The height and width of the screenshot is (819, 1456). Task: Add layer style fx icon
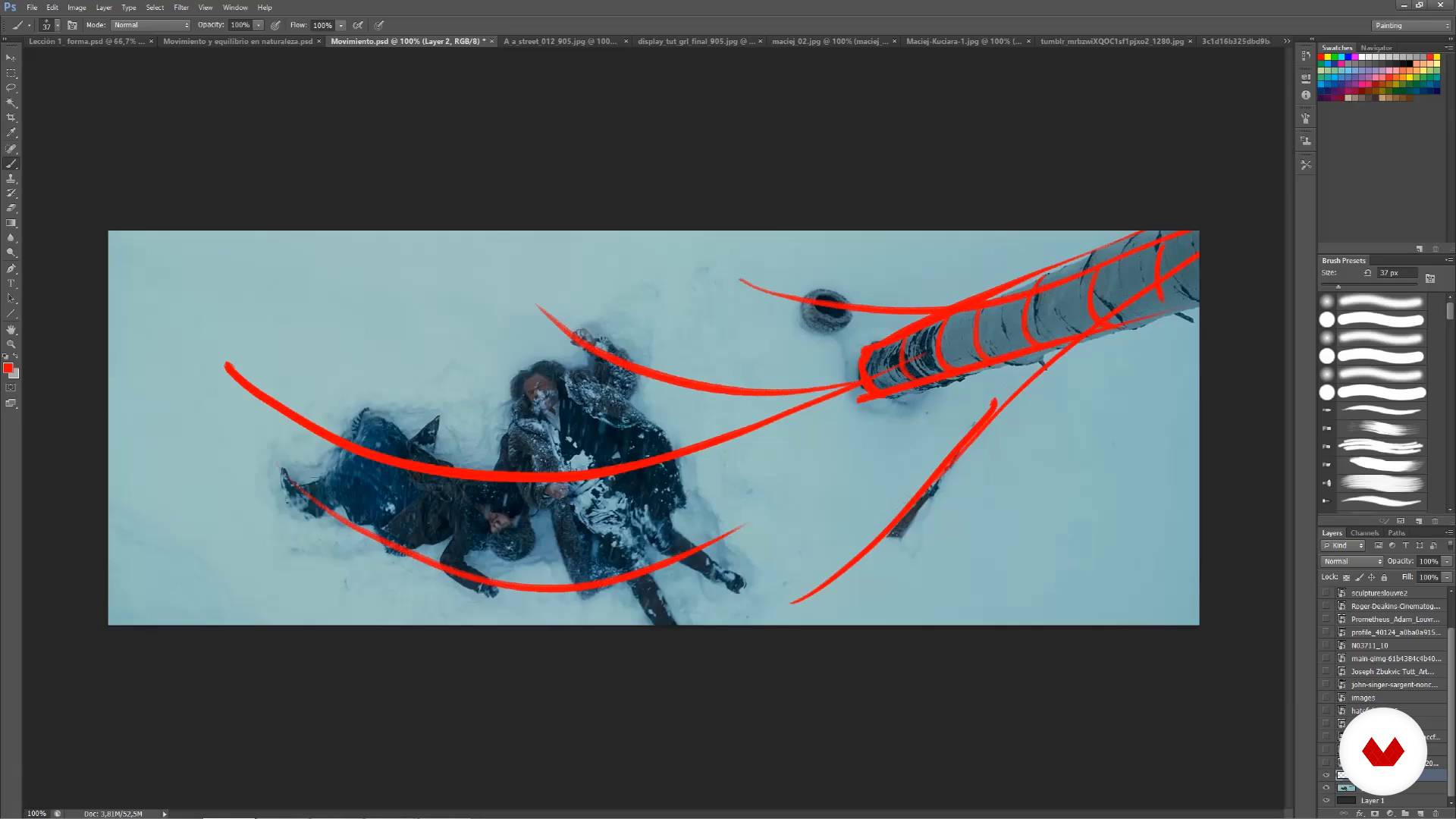click(x=1359, y=814)
